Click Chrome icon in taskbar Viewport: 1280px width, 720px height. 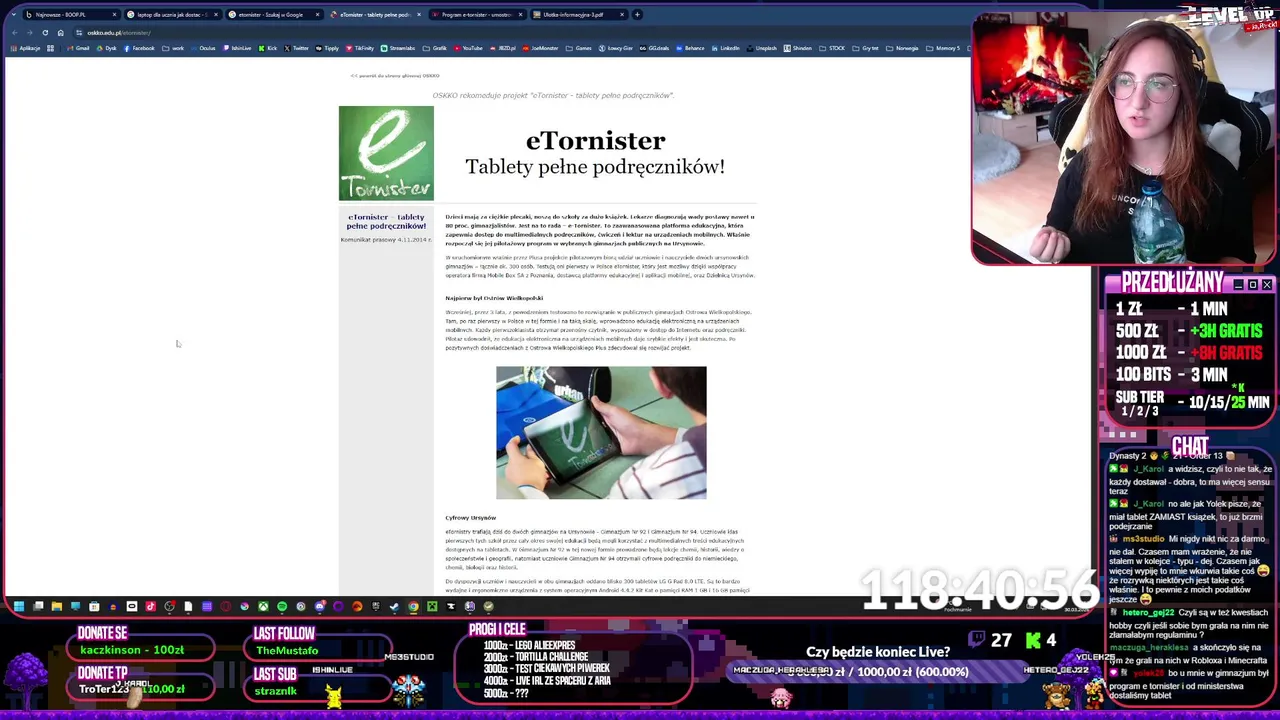413,606
